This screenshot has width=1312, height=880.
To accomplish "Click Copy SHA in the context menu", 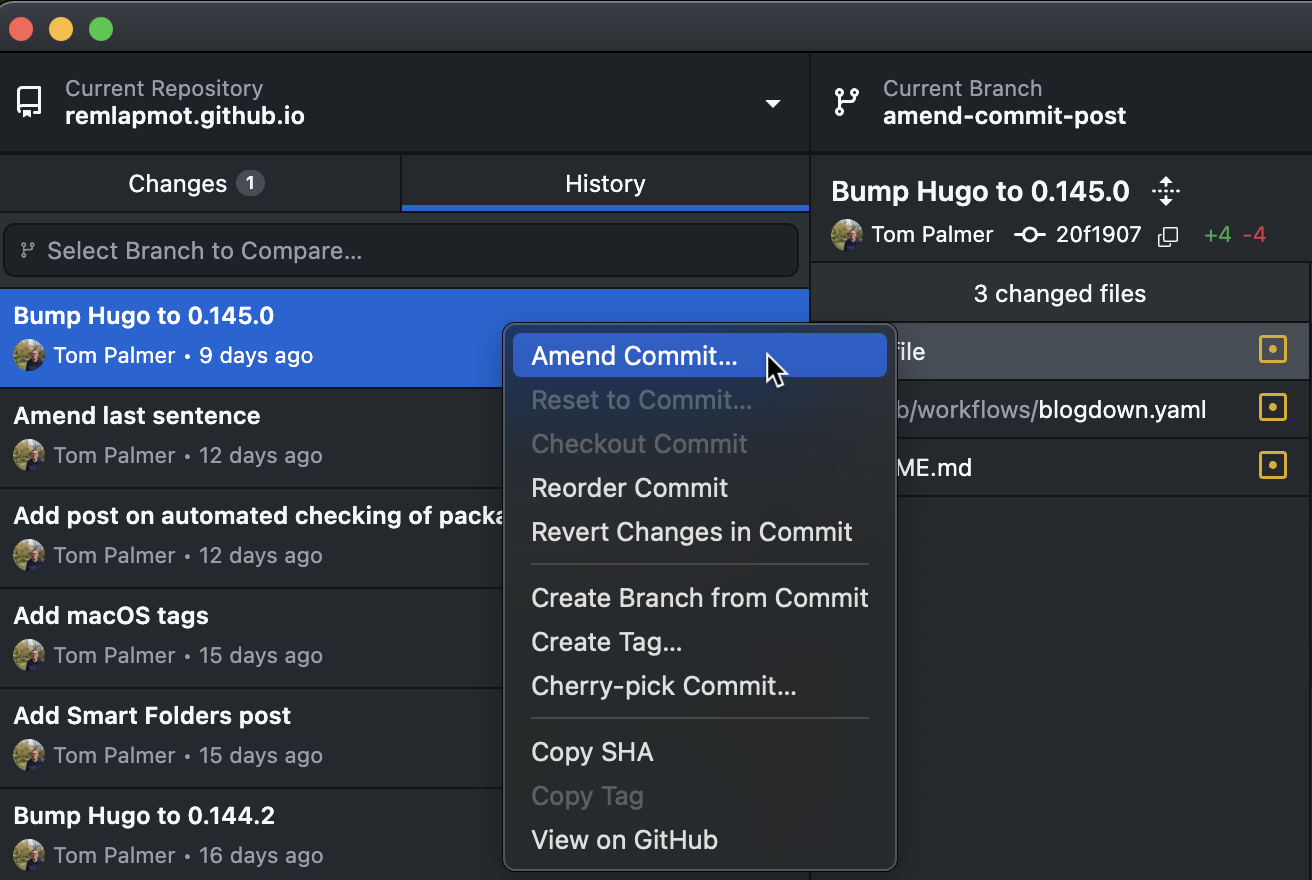I will pyautogui.click(x=592, y=751).
